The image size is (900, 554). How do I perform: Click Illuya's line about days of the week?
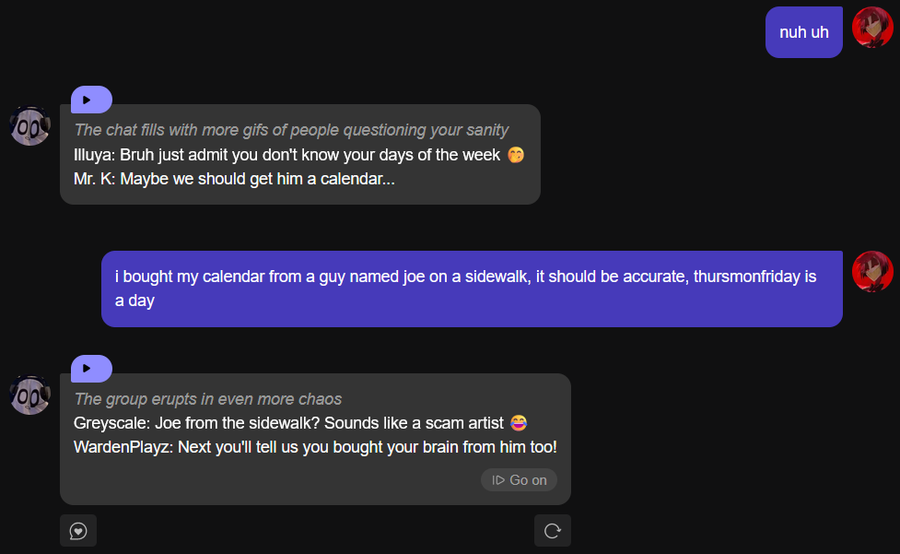click(287, 155)
